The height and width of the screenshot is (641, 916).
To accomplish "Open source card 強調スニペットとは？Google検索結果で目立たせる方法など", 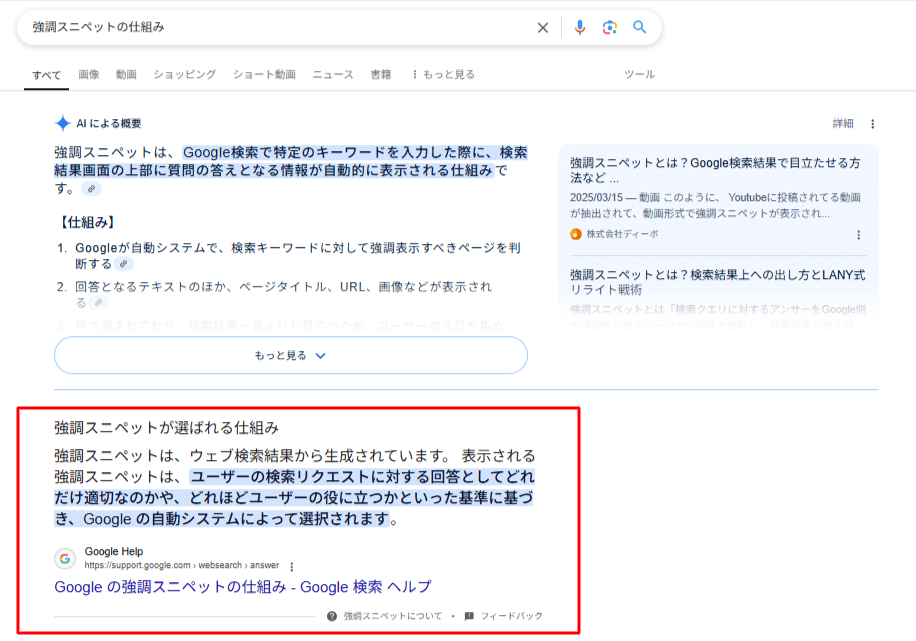I will click(715, 170).
